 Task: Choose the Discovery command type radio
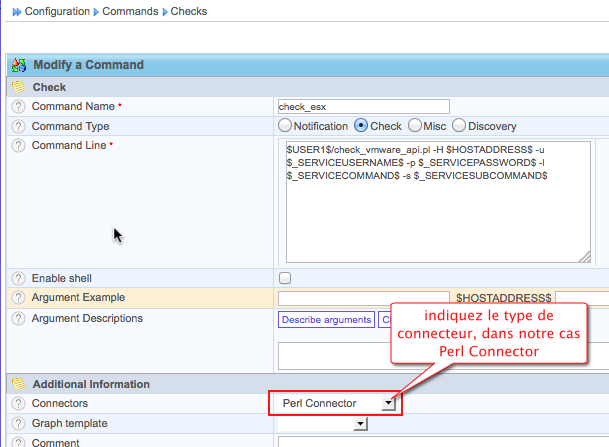pyautogui.click(x=459, y=126)
